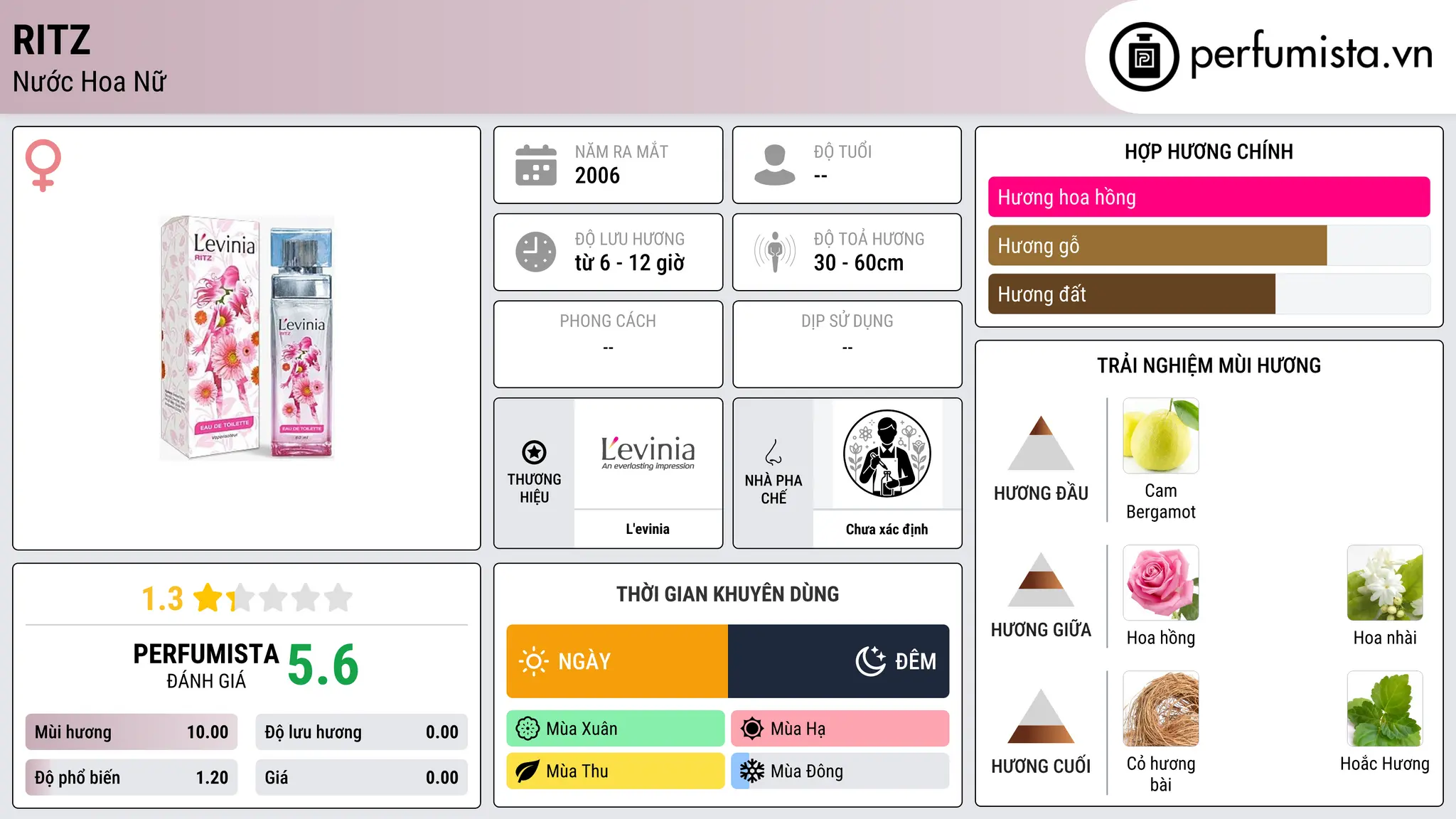Viewport: 1456px width, 819px height.
Task: Click the leaf icon for Mùa Thu
Action: (528, 771)
